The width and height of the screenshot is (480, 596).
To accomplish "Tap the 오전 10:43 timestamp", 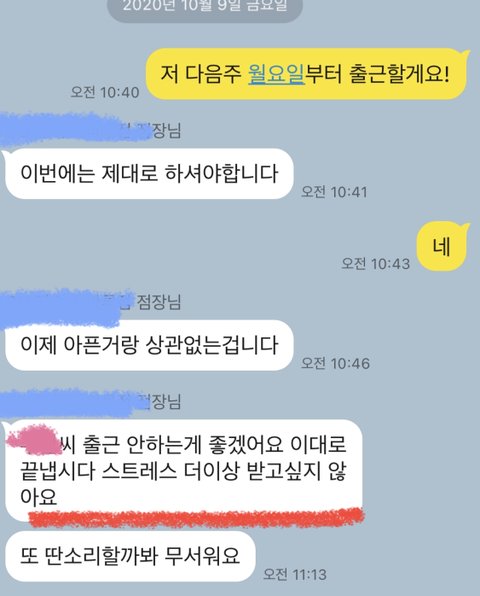I will [375, 264].
